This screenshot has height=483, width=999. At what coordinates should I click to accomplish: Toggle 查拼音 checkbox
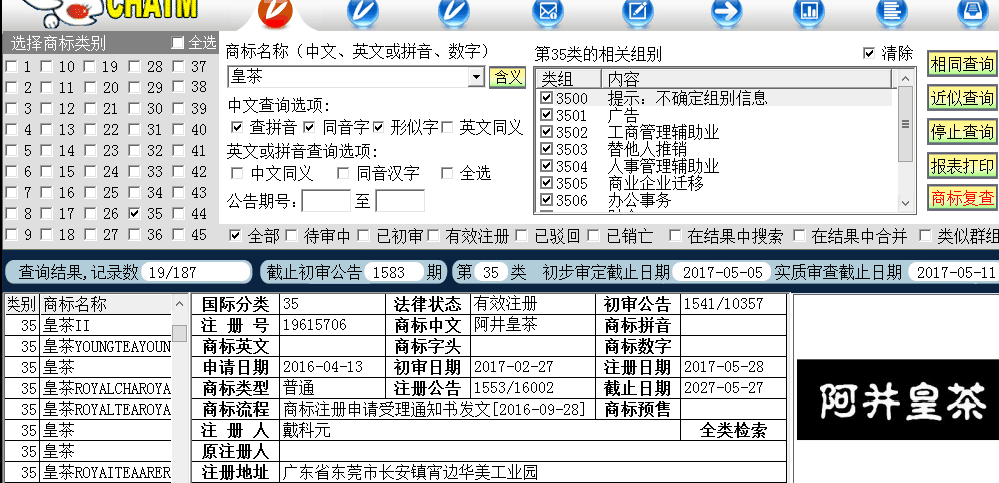click(x=236, y=127)
